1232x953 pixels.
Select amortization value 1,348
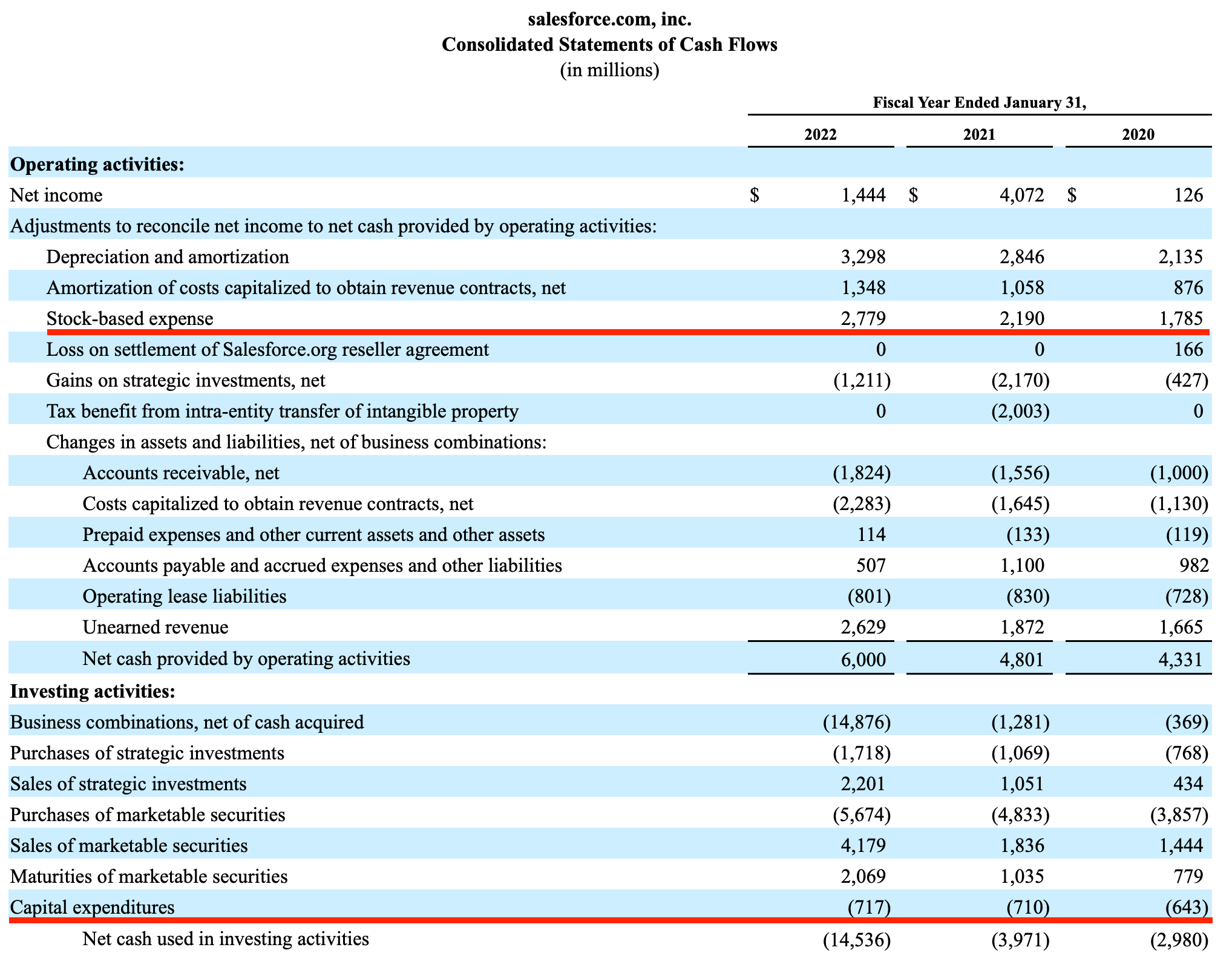863,287
